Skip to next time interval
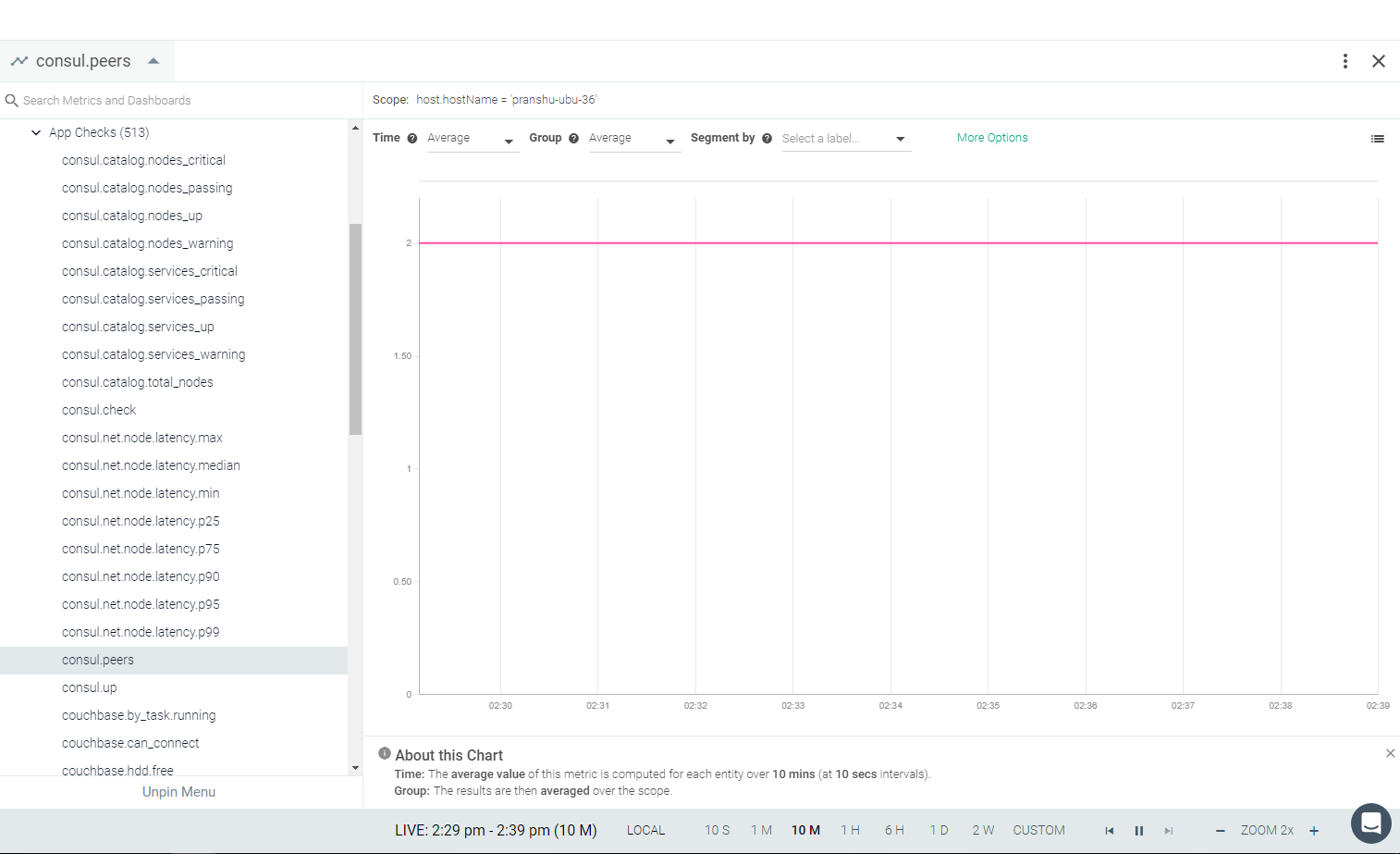 point(1169,831)
